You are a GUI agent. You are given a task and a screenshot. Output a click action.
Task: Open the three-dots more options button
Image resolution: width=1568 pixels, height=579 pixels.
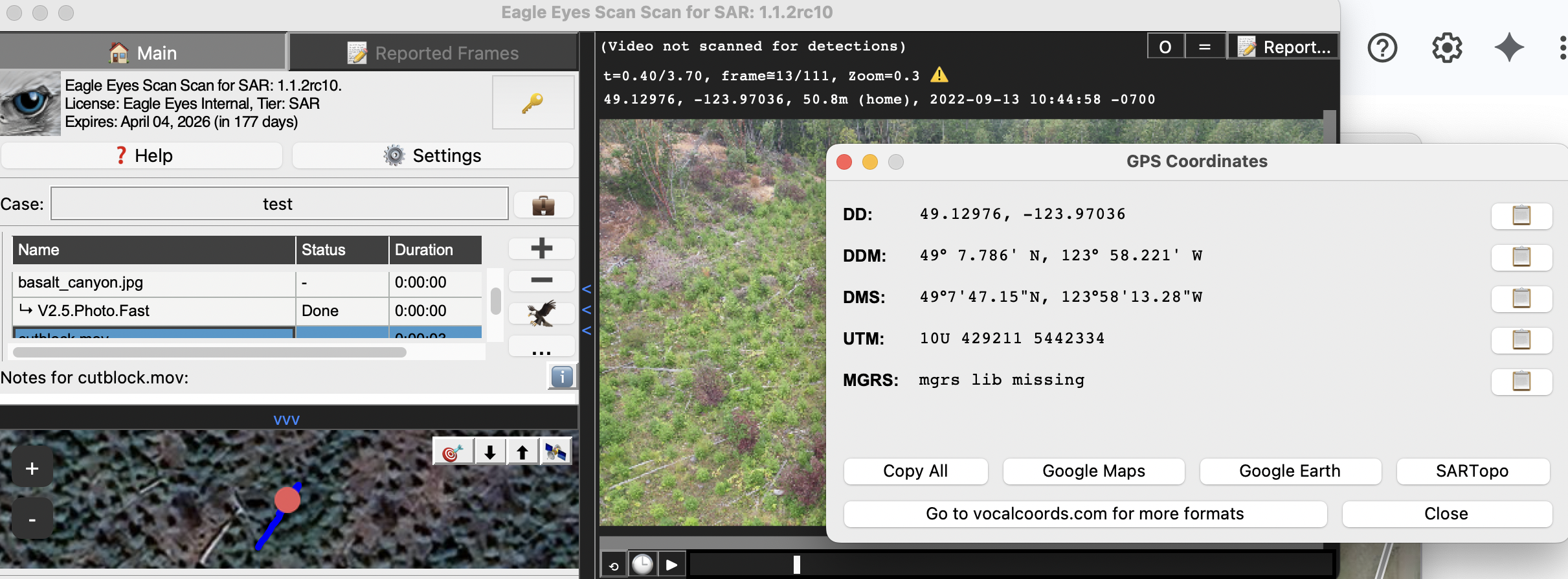(x=541, y=346)
